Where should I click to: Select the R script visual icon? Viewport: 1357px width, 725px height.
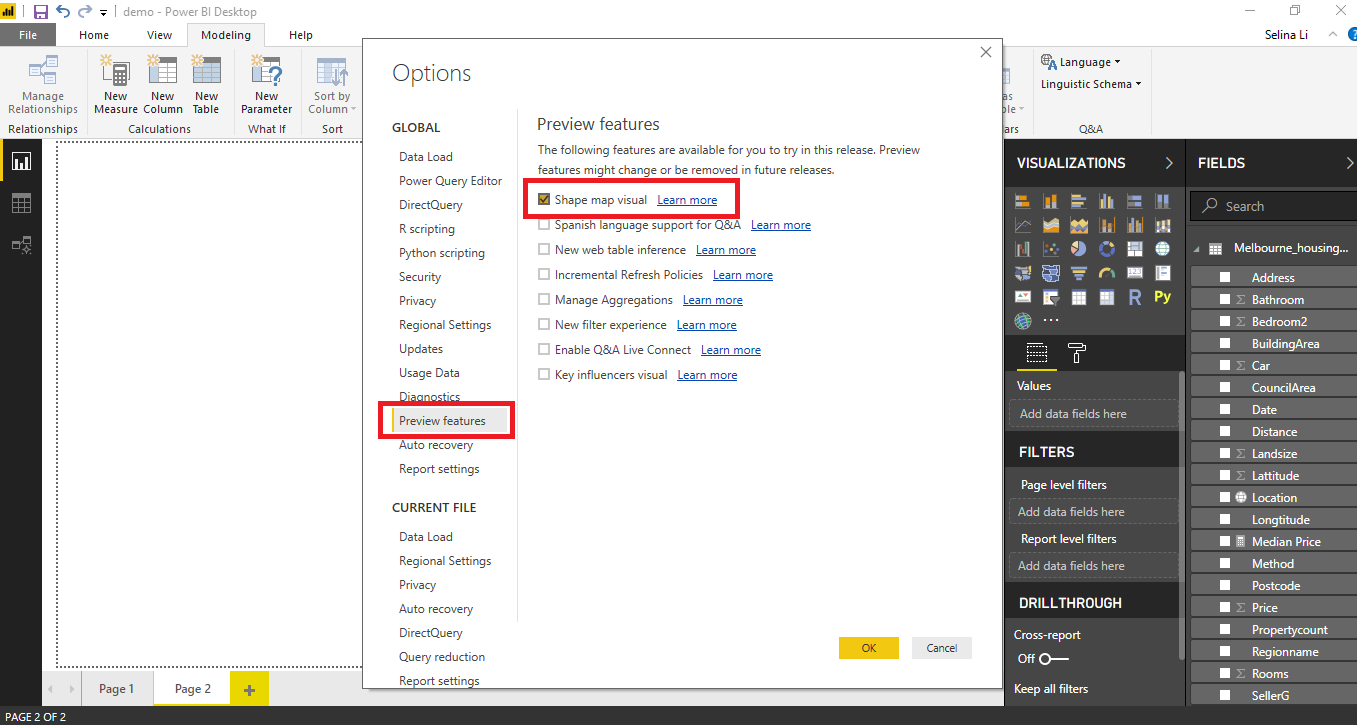pyautogui.click(x=1135, y=296)
